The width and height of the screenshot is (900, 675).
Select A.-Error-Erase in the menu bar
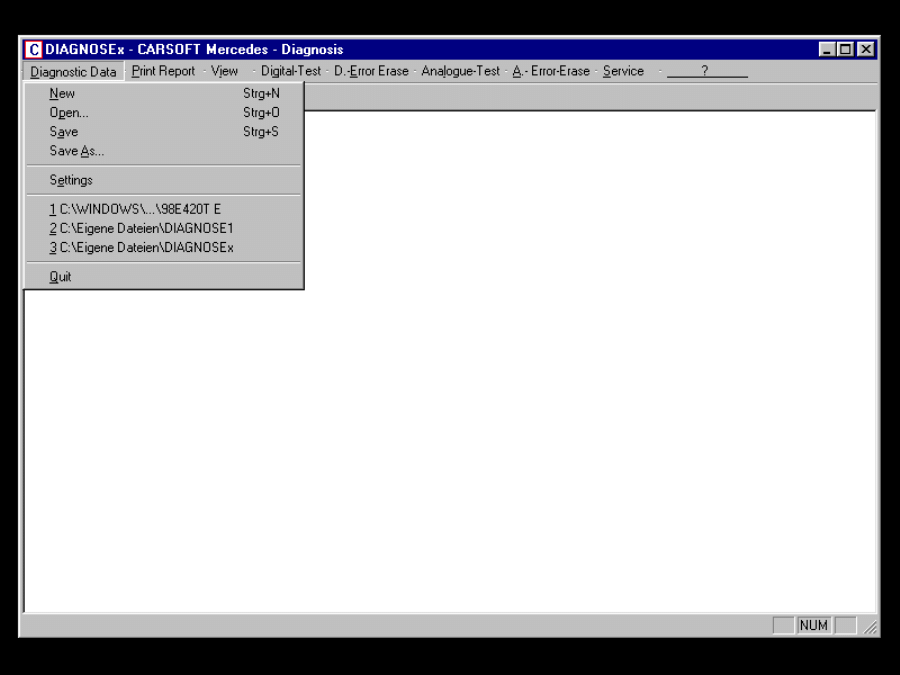[x=551, y=72]
